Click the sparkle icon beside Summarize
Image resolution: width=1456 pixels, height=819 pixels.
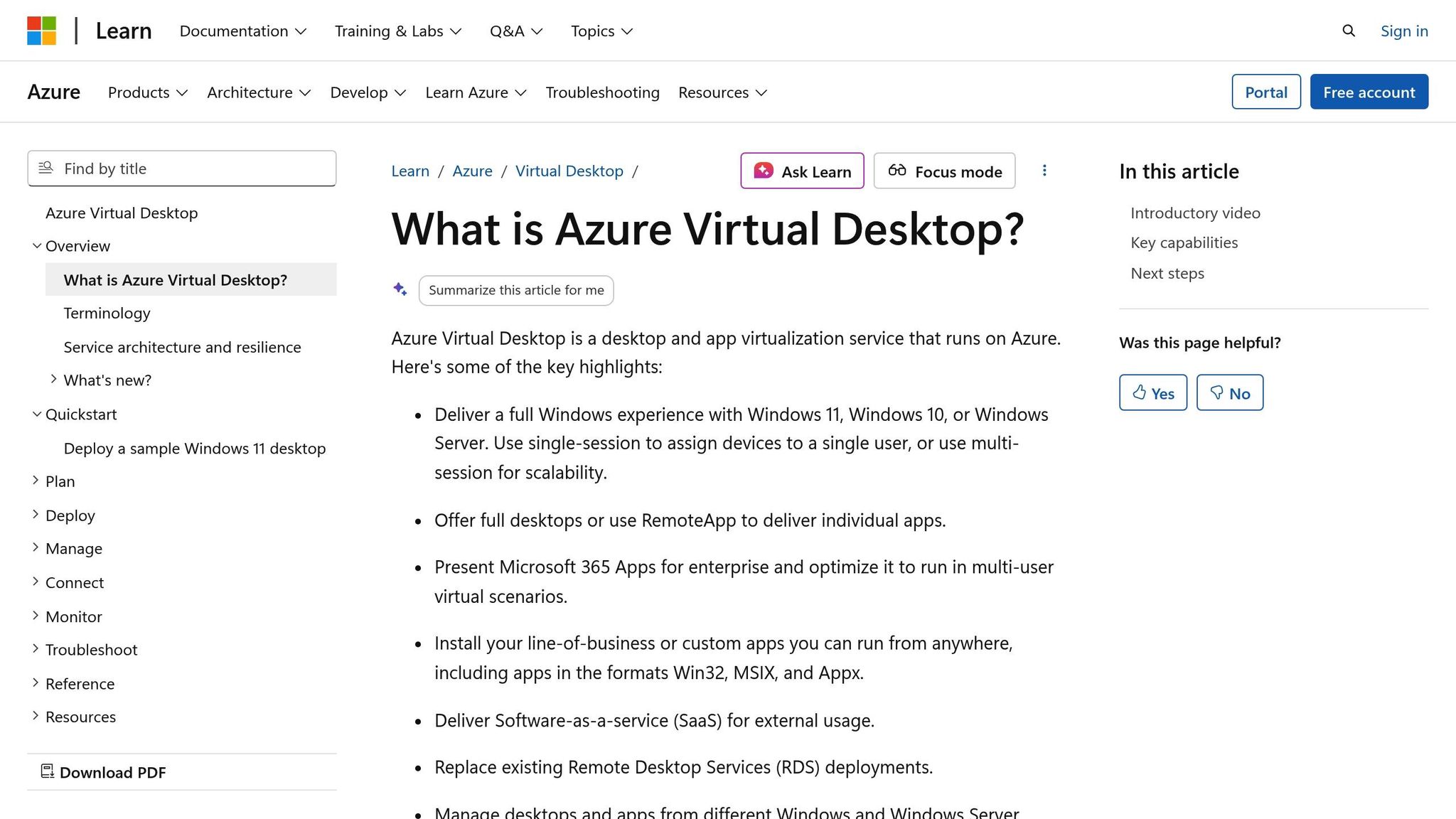click(x=400, y=289)
